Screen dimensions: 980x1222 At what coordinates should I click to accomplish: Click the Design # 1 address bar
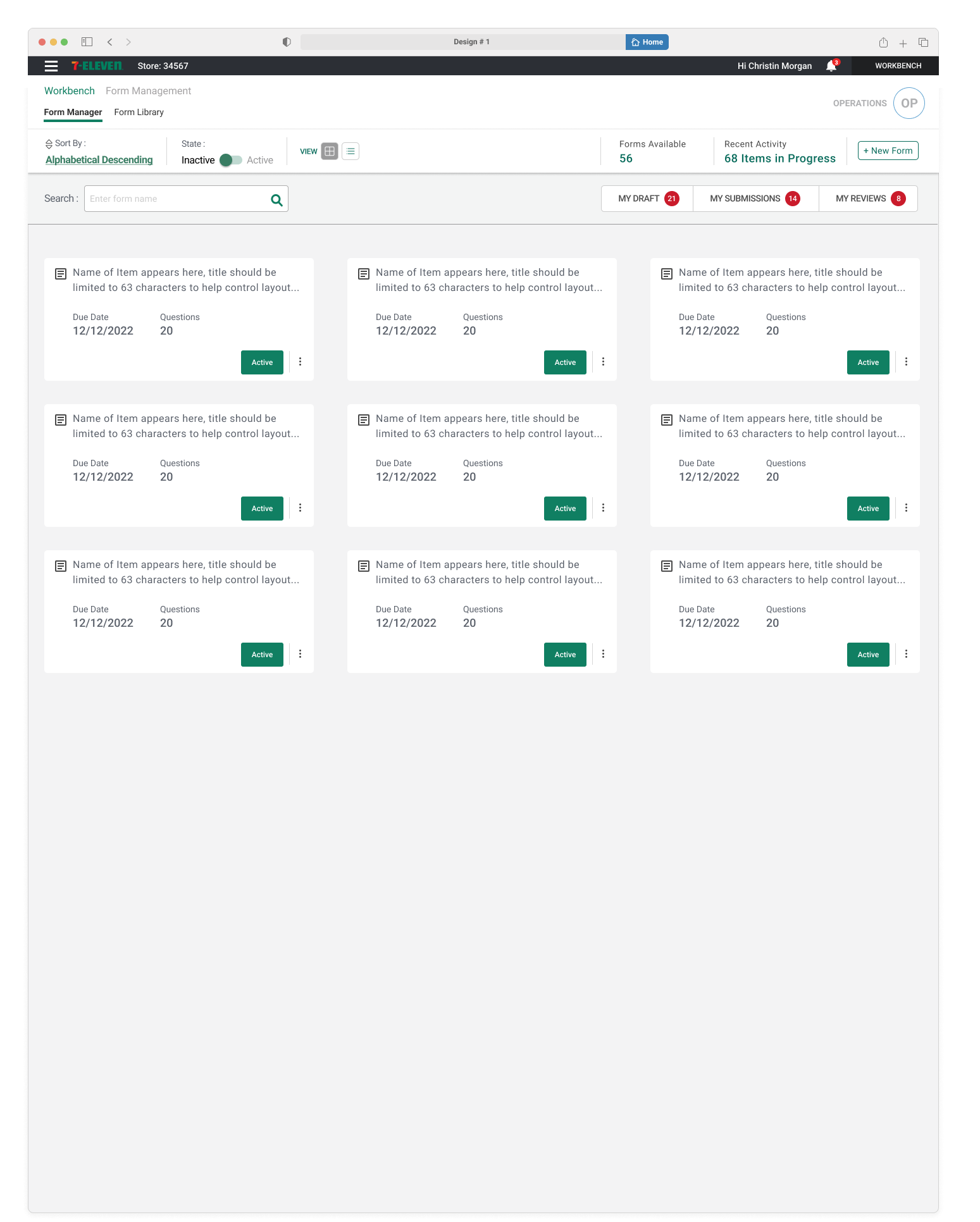coord(463,42)
